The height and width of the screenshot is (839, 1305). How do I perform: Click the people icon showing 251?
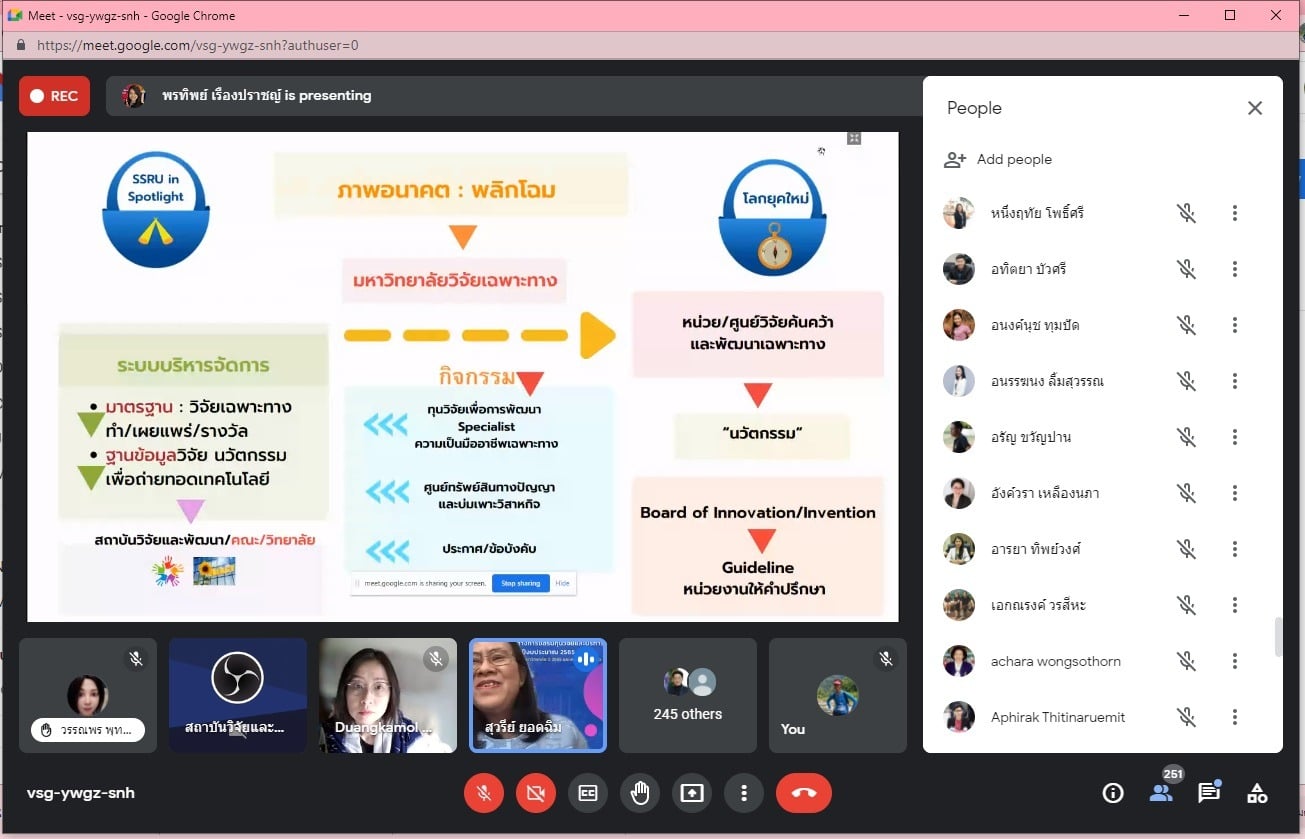(x=1160, y=793)
